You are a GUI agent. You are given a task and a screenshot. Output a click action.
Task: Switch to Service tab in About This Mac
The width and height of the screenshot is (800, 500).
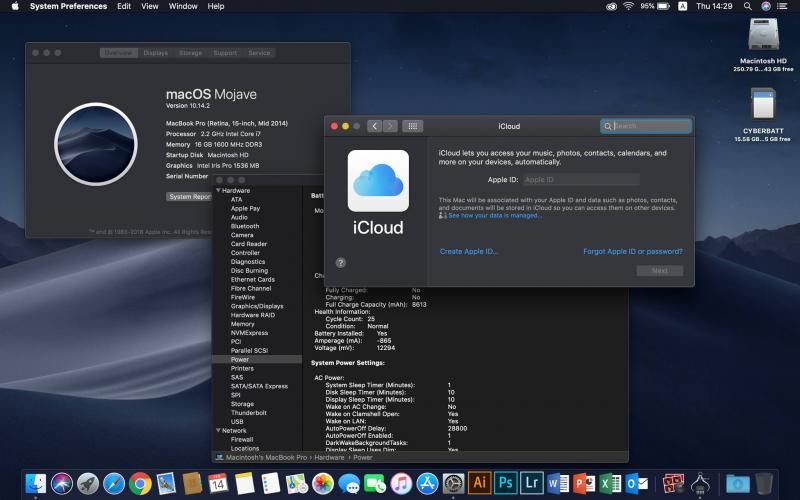point(259,53)
